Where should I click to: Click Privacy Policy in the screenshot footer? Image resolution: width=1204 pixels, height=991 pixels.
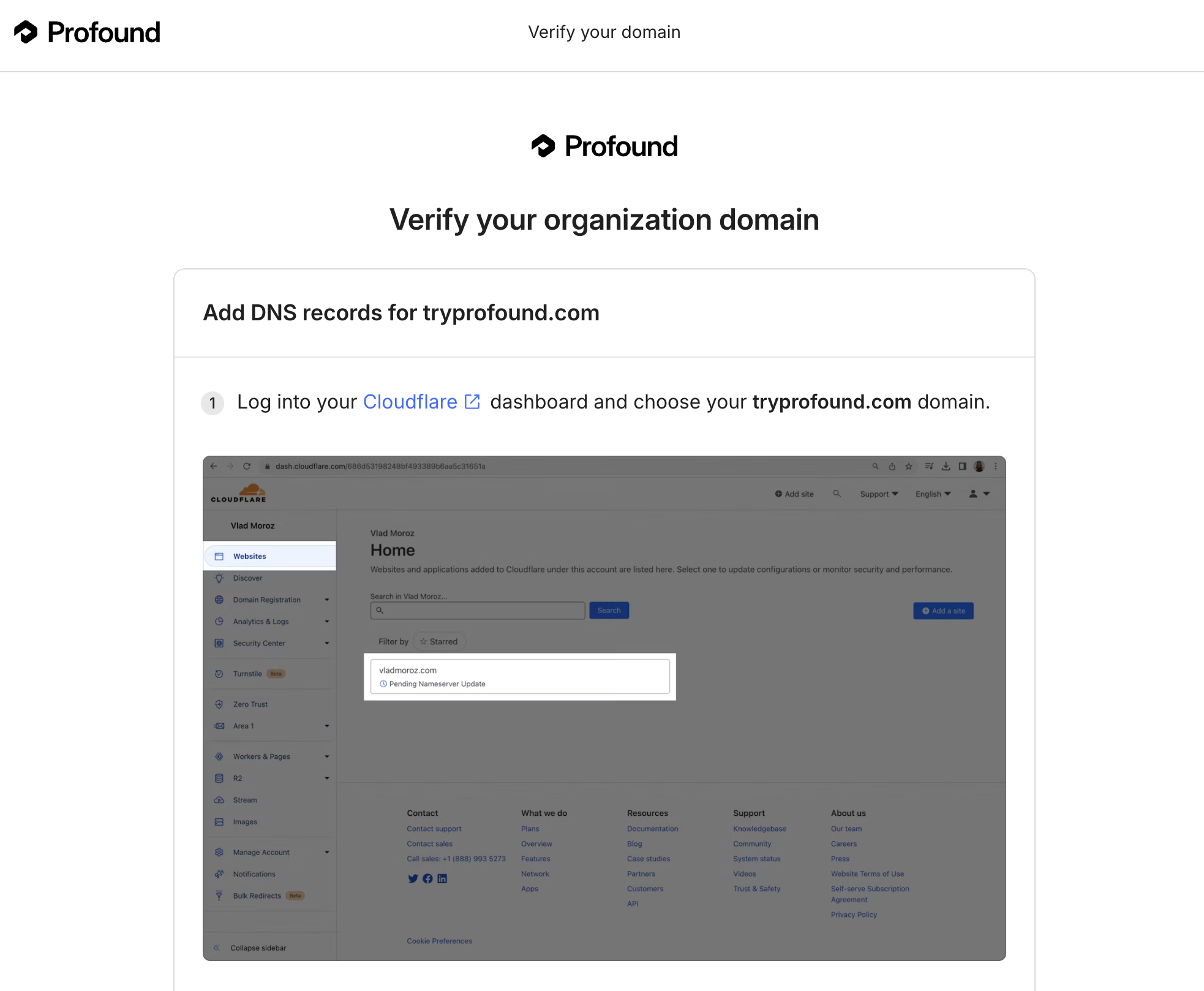tap(854, 914)
